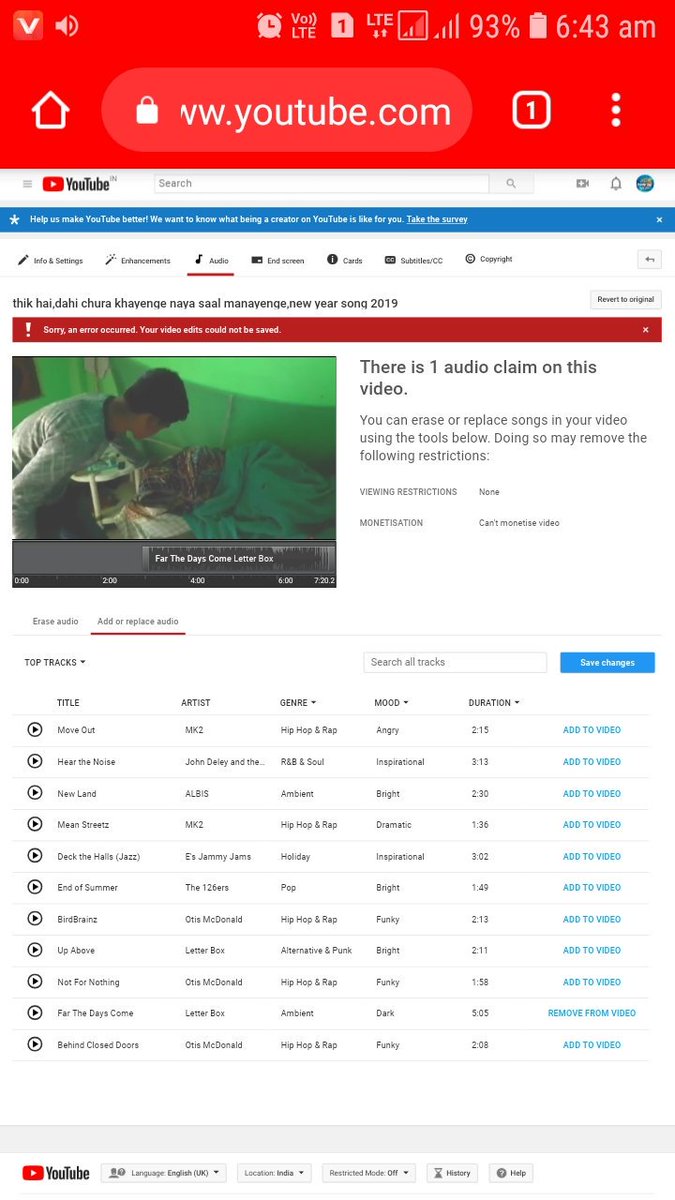Play preview of Mean Streetz track
The width and height of the screenshot is (675, 1200).
pos(35,824)
